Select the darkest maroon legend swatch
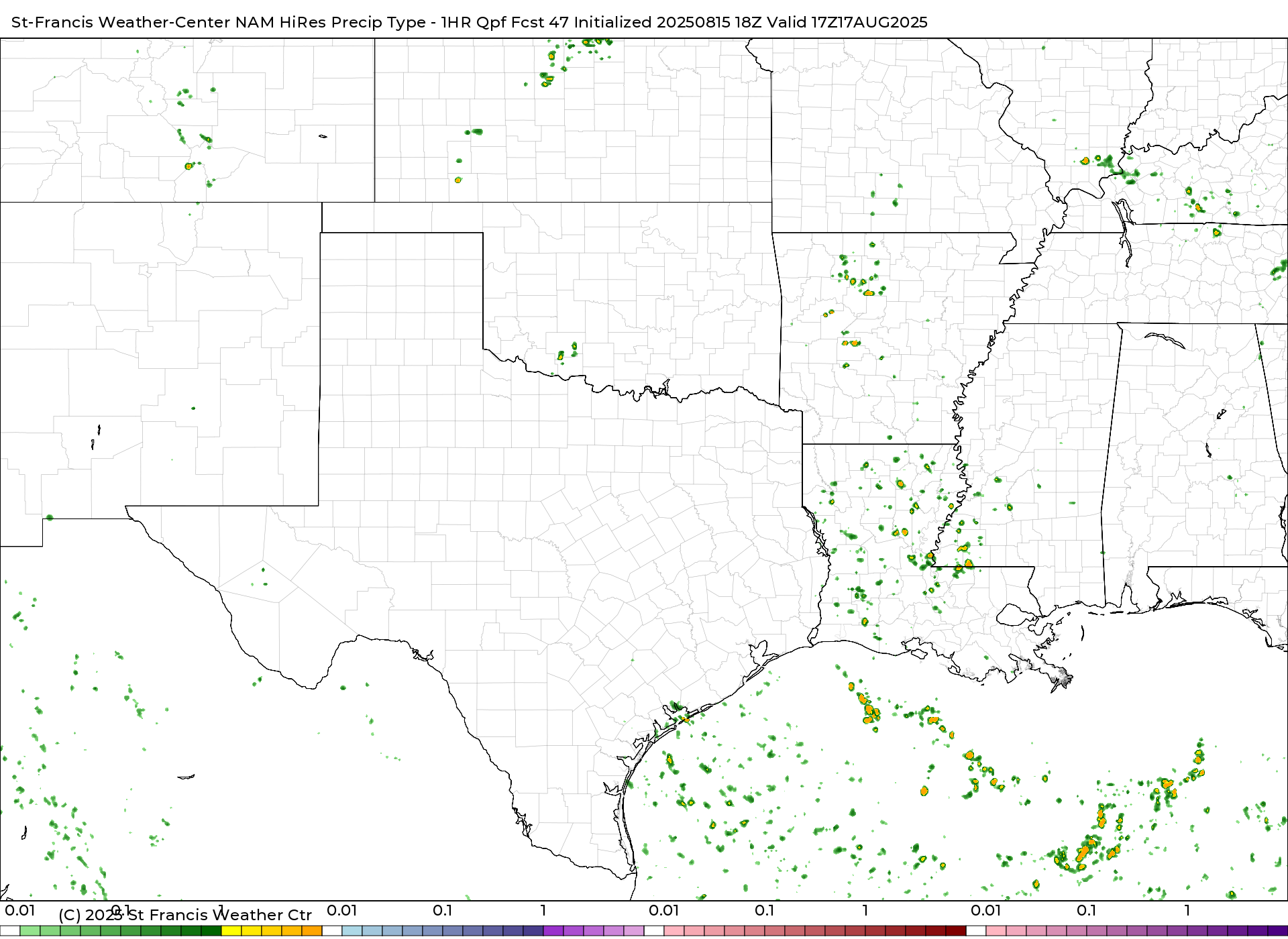The height and width of the screenshot is (939, 1288). coord(956,931)
